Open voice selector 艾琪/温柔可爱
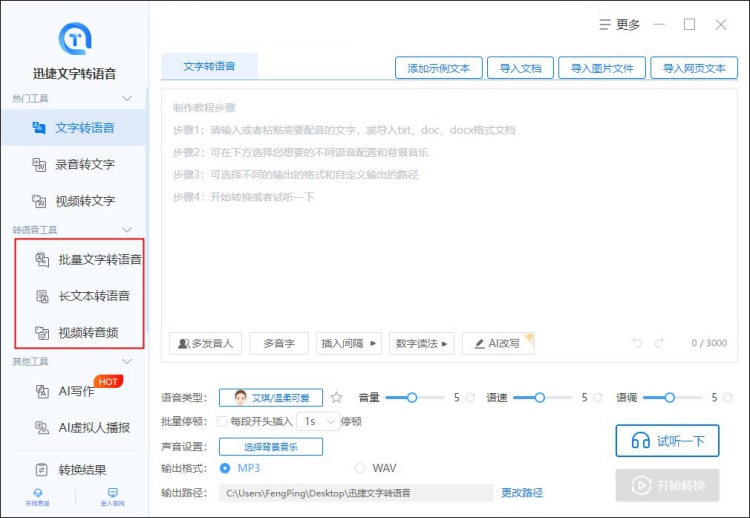Viewport: 750px width, 518px height. [x=271, y=397]
